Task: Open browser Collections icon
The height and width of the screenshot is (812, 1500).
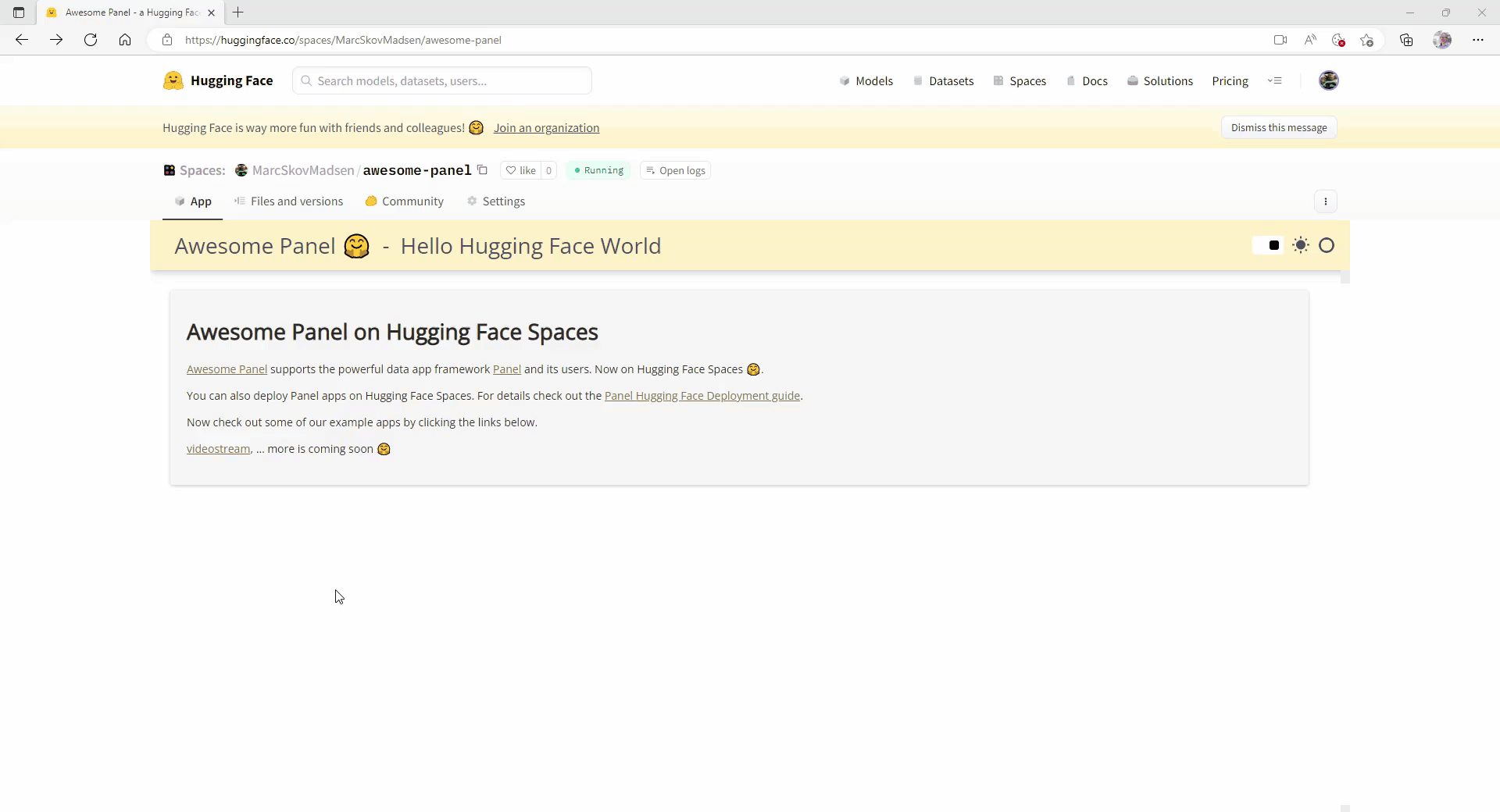Action: 1406,40
